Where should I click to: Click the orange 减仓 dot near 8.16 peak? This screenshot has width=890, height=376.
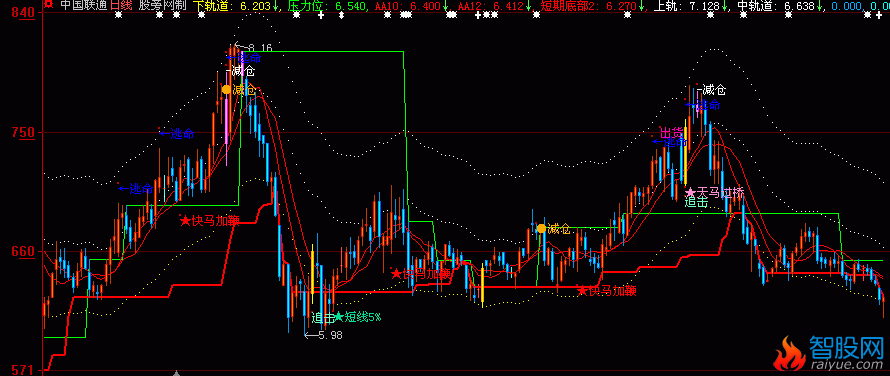click(x=226, y=89)
